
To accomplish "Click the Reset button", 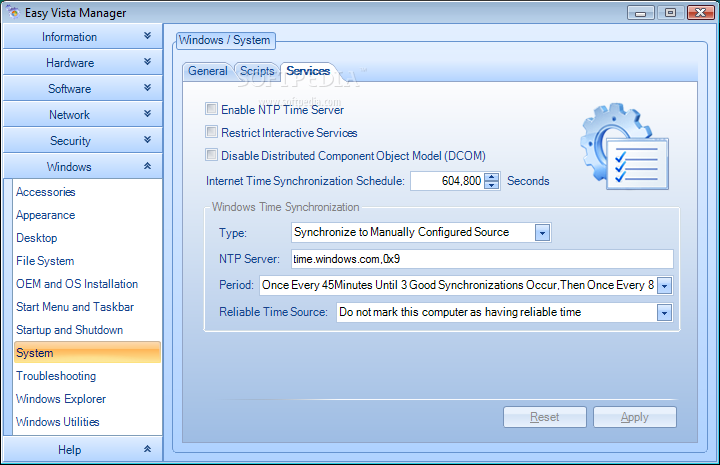I will pos(545,417).
